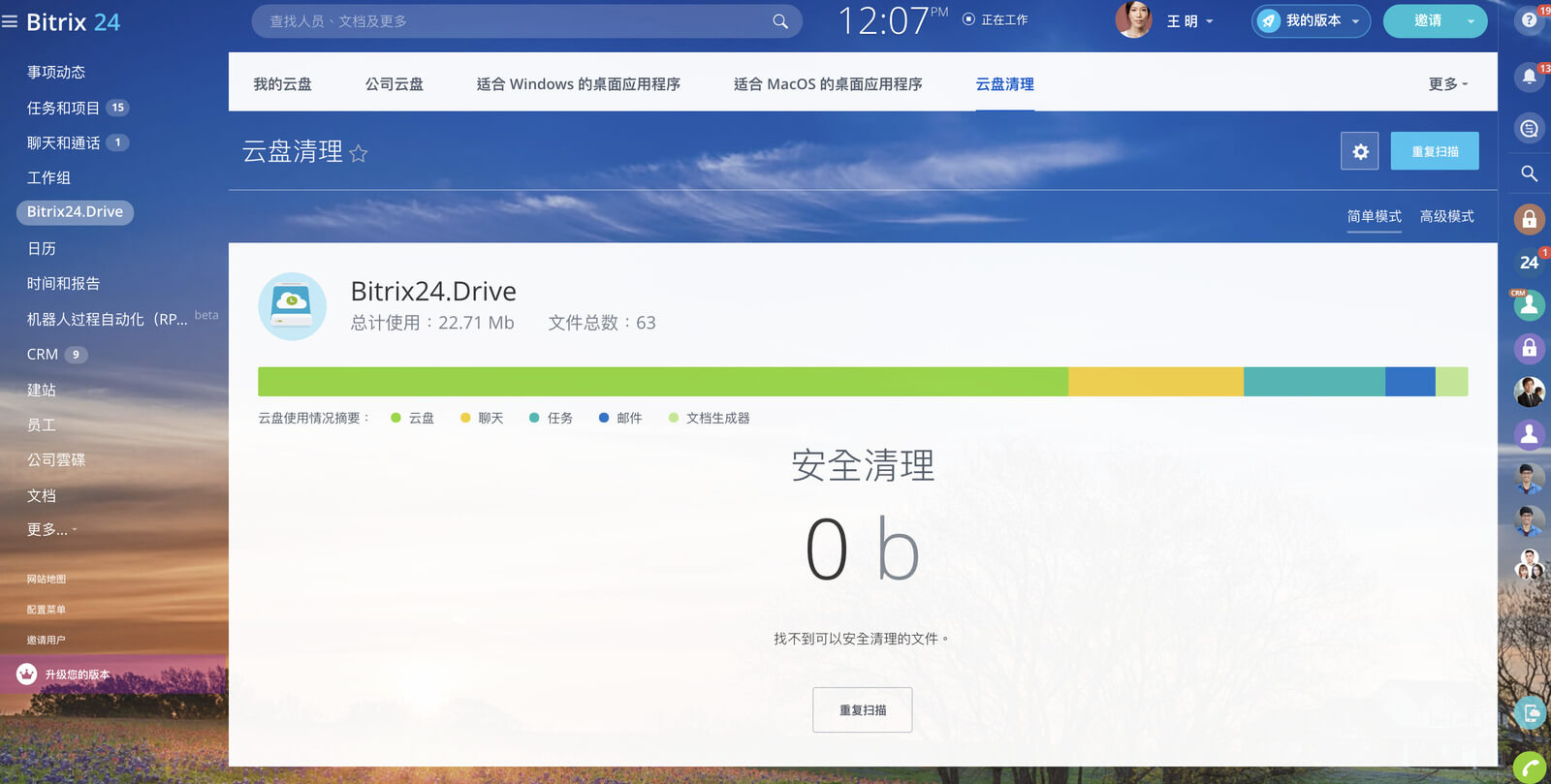The width and height of the screenshot is (1551, 784).
Task: Click the green phone call icon
Action: click(x=1530, y=768)
